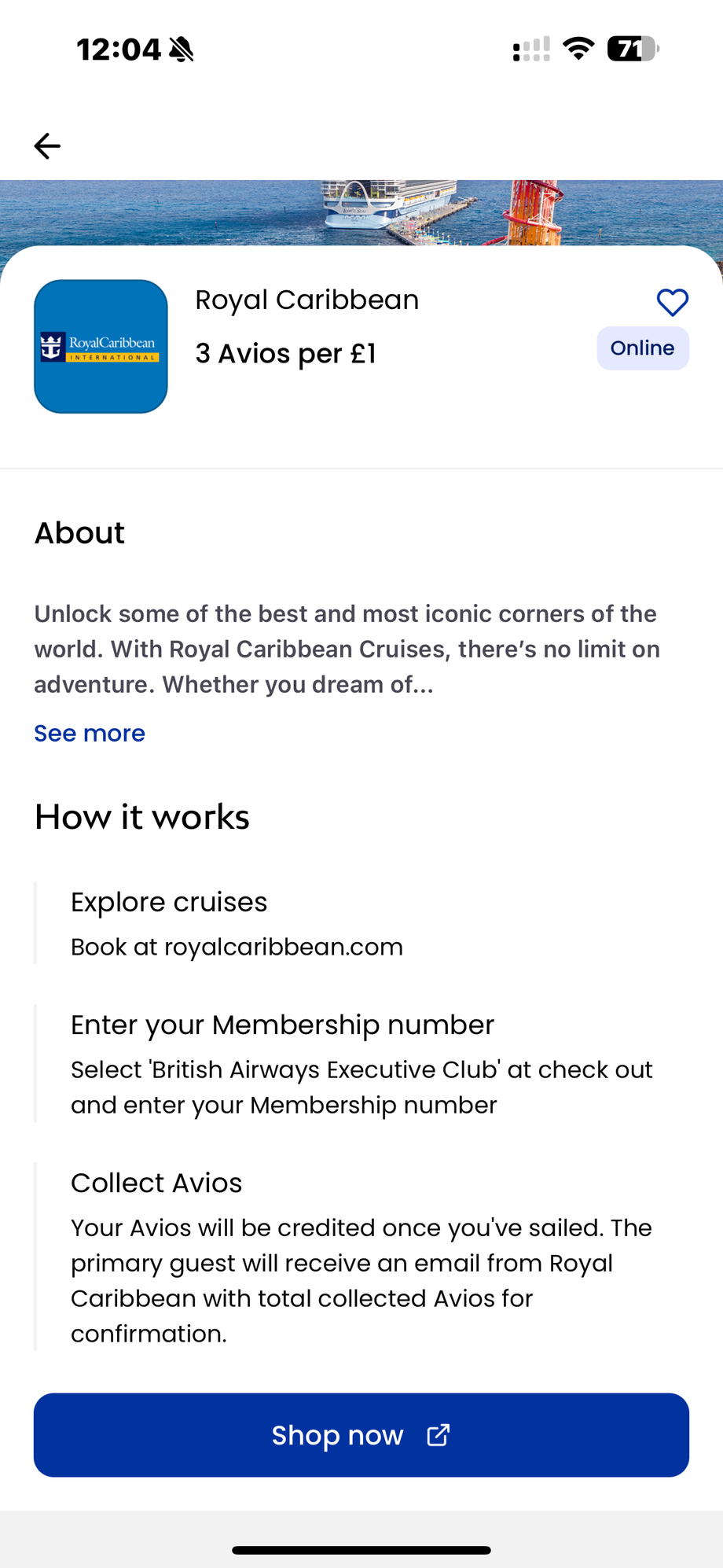This screenshot has height=1568, width=723.
Task: Tap the How it works heading
Action: [142, 818]
